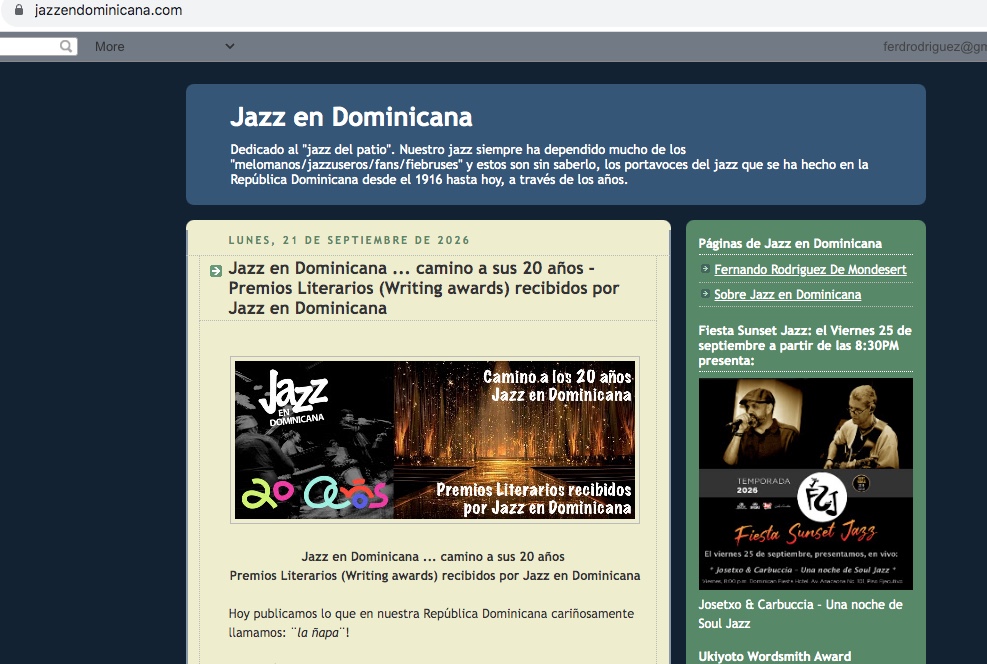This screenshot has width=987, height=664.
Task: Expand the More dropdown chevron
Action: [x=230, y=46]
